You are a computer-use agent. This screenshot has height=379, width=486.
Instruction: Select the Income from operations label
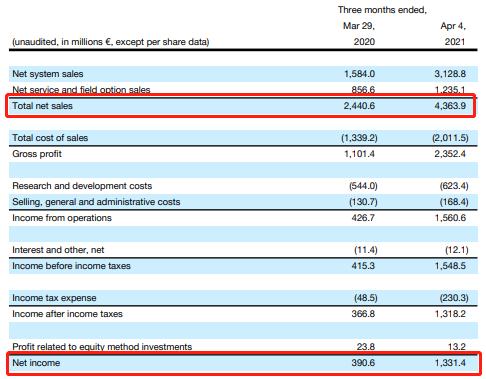pos(62,218)
